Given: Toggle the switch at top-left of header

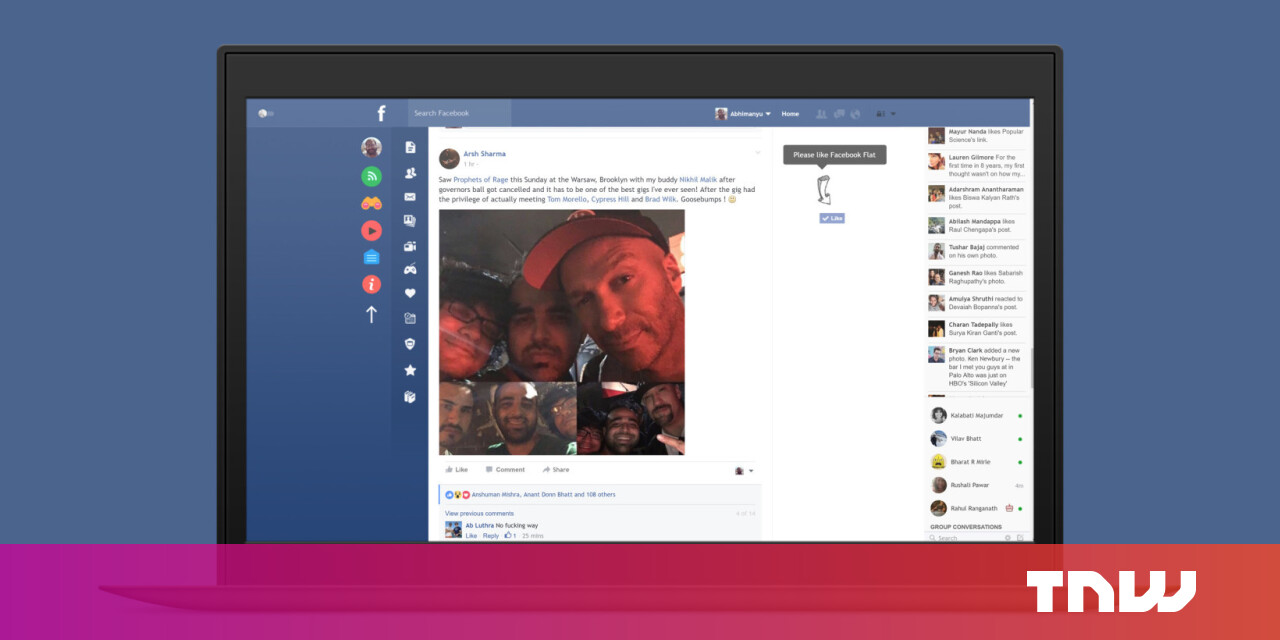Looking at the screenshot, I should point(265,114).
